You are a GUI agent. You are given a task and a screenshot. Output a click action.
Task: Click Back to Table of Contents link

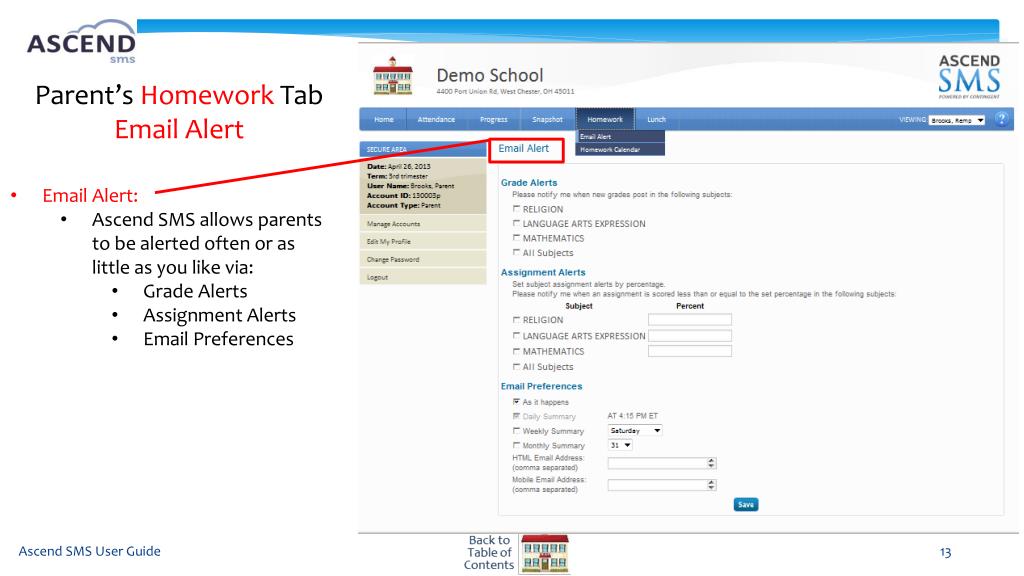[x=489, y=552]
